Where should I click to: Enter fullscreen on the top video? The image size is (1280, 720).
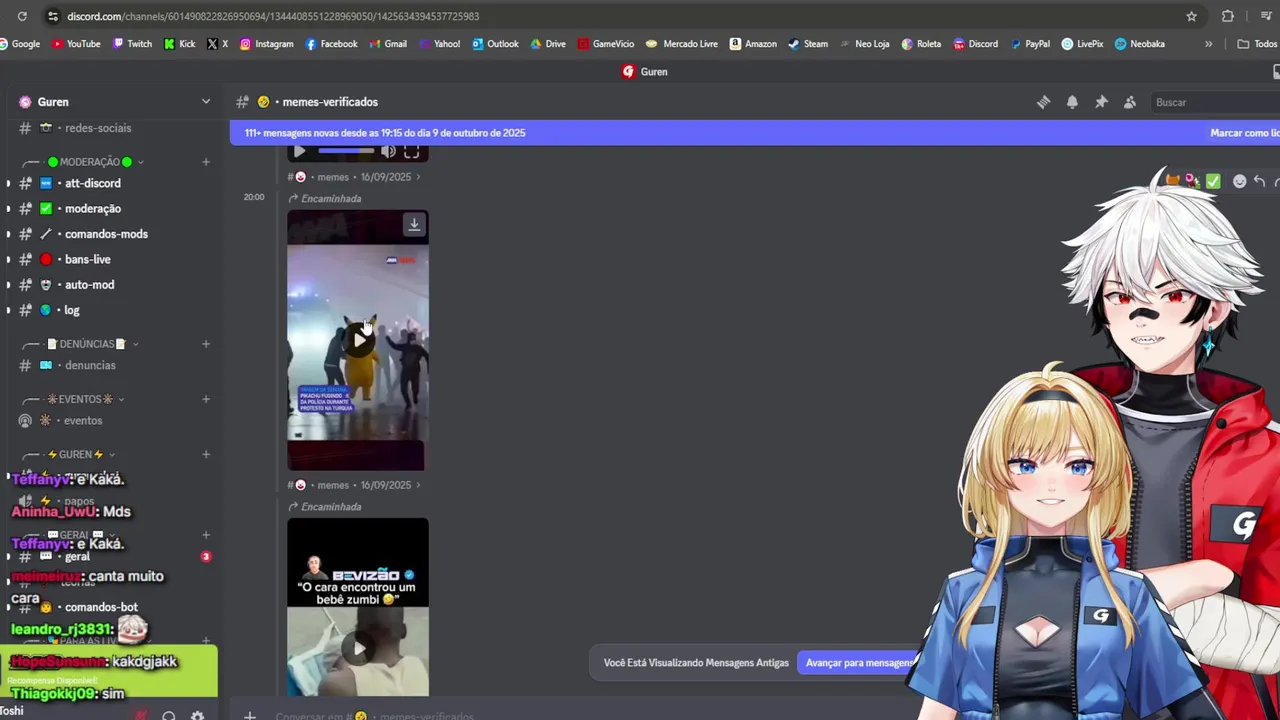coord(411,152)
